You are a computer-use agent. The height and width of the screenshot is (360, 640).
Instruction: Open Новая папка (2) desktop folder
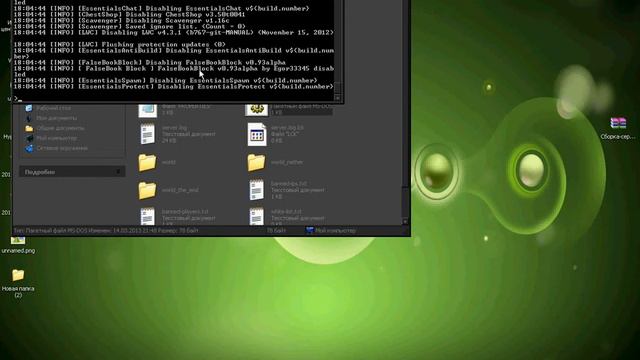pyautogui.click(x=18, y=282)
